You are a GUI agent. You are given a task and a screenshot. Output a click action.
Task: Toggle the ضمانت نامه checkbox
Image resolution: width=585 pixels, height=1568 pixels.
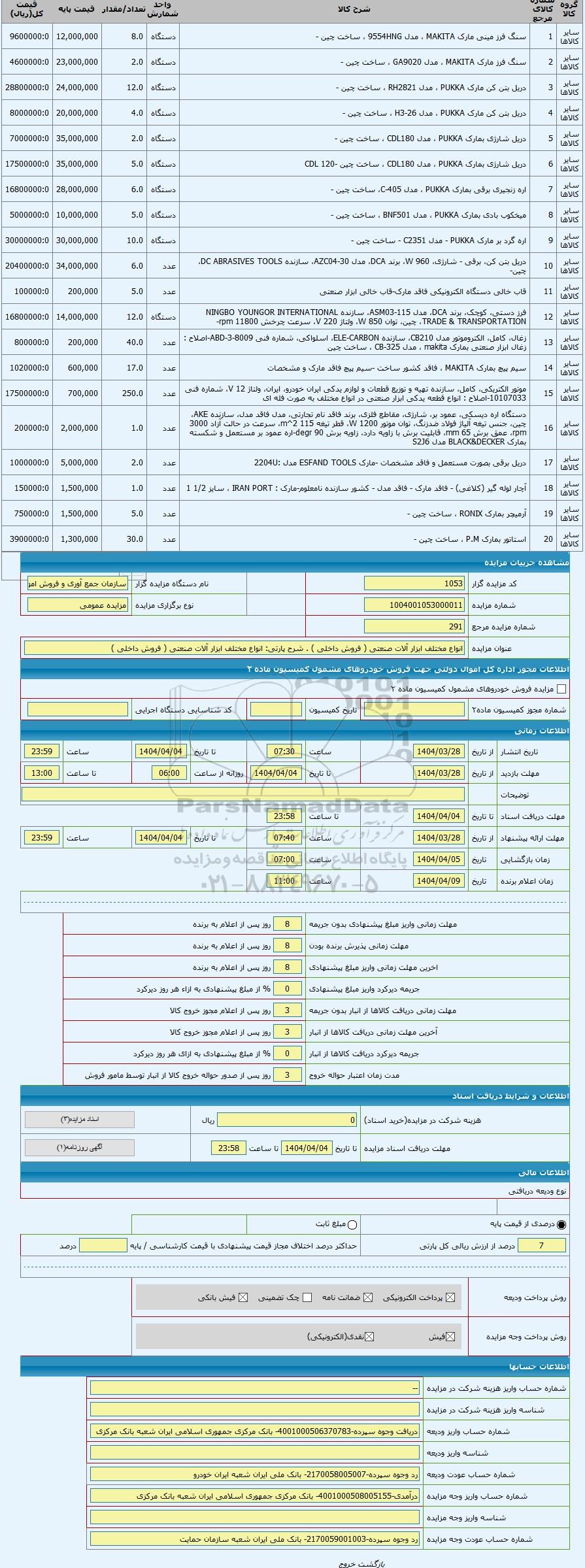point(368,1297)
